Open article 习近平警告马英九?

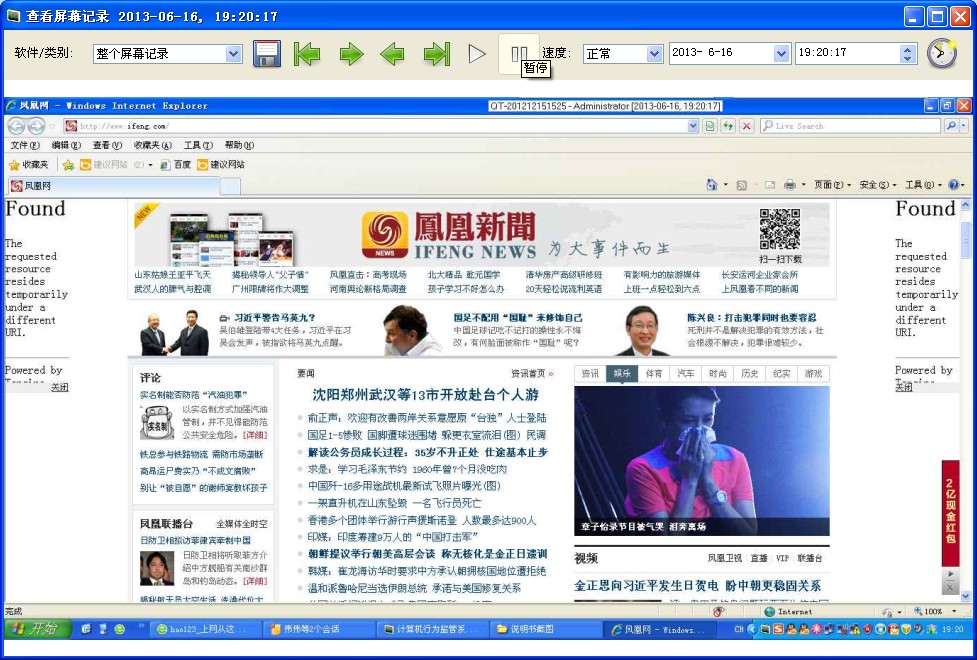coord(274,318)
